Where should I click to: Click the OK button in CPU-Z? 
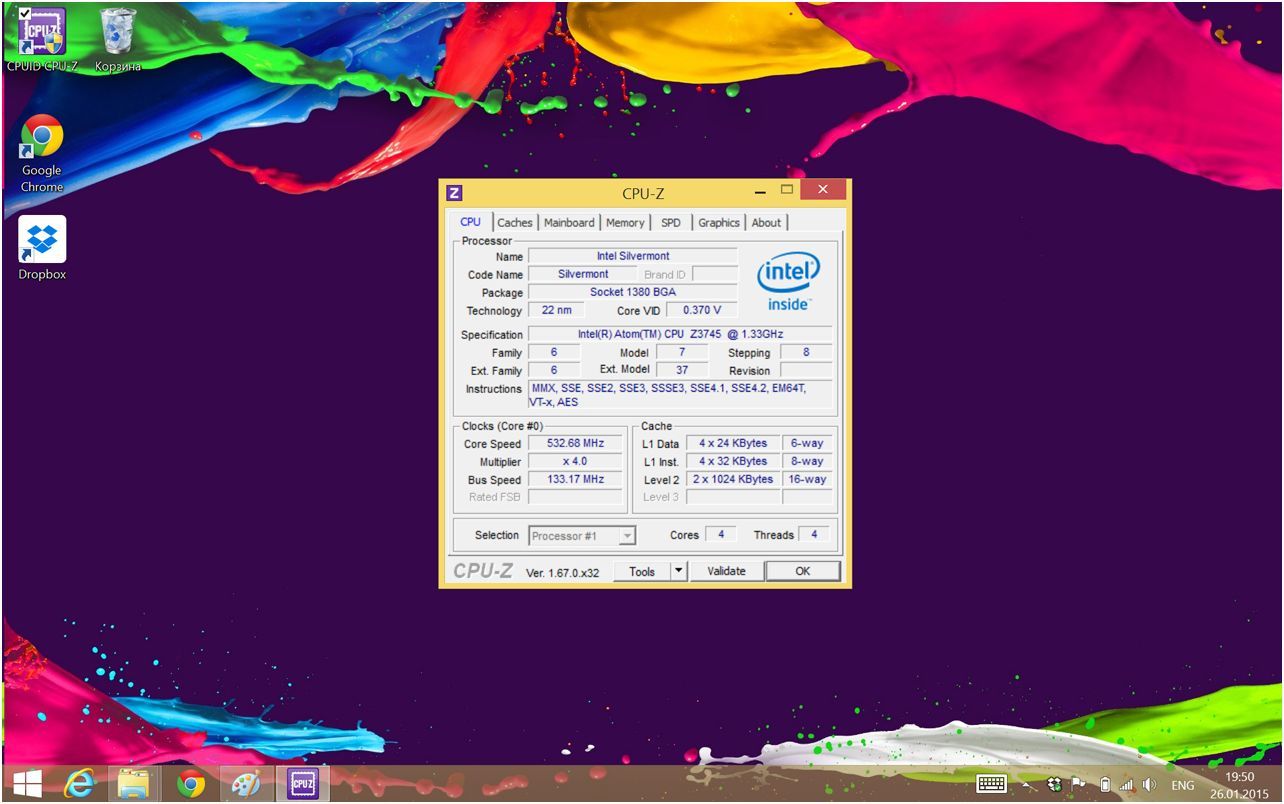[802, 571]
